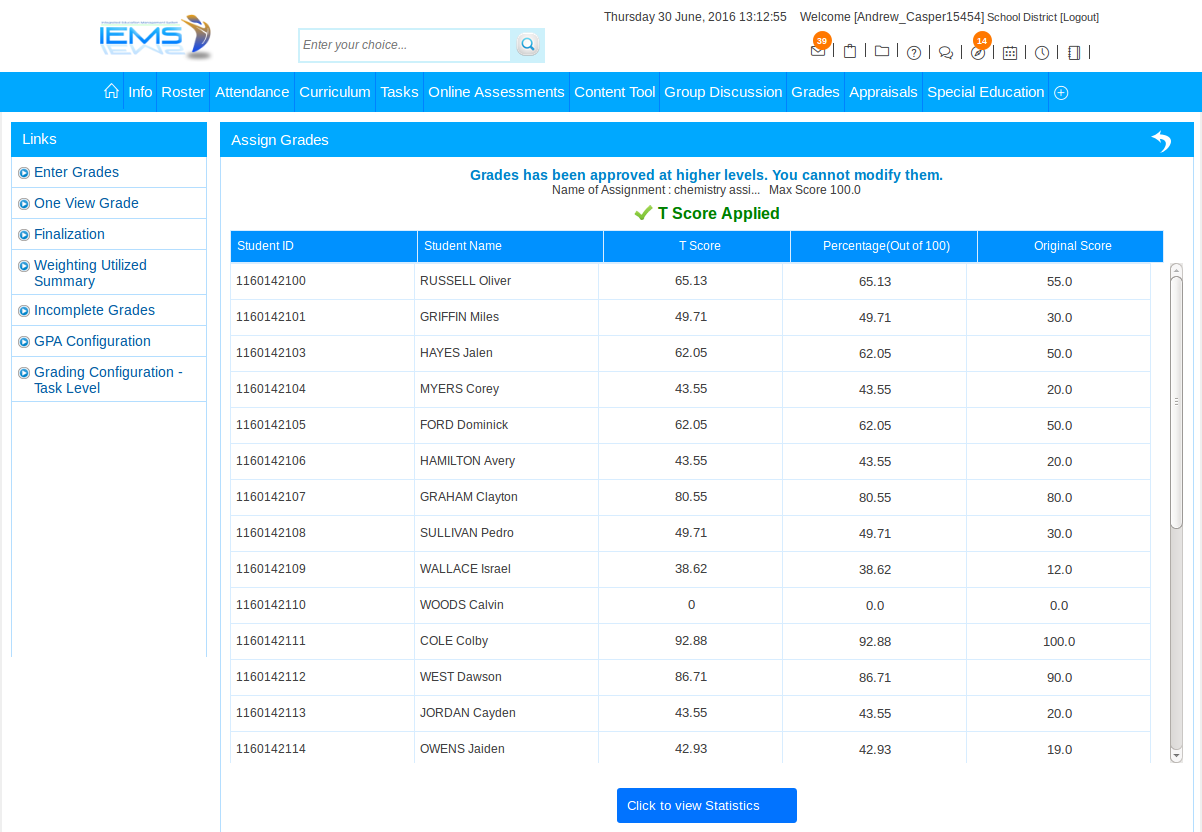This screenshot has height=832, width=1202.
Task: Open the Grades menu tab
Action: (815, 92)
